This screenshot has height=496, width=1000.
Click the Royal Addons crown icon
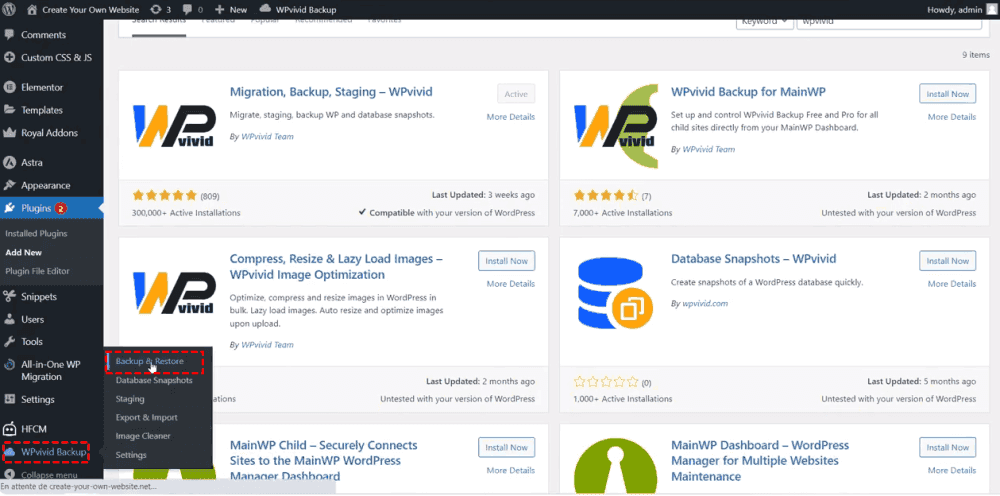(10, 133)
